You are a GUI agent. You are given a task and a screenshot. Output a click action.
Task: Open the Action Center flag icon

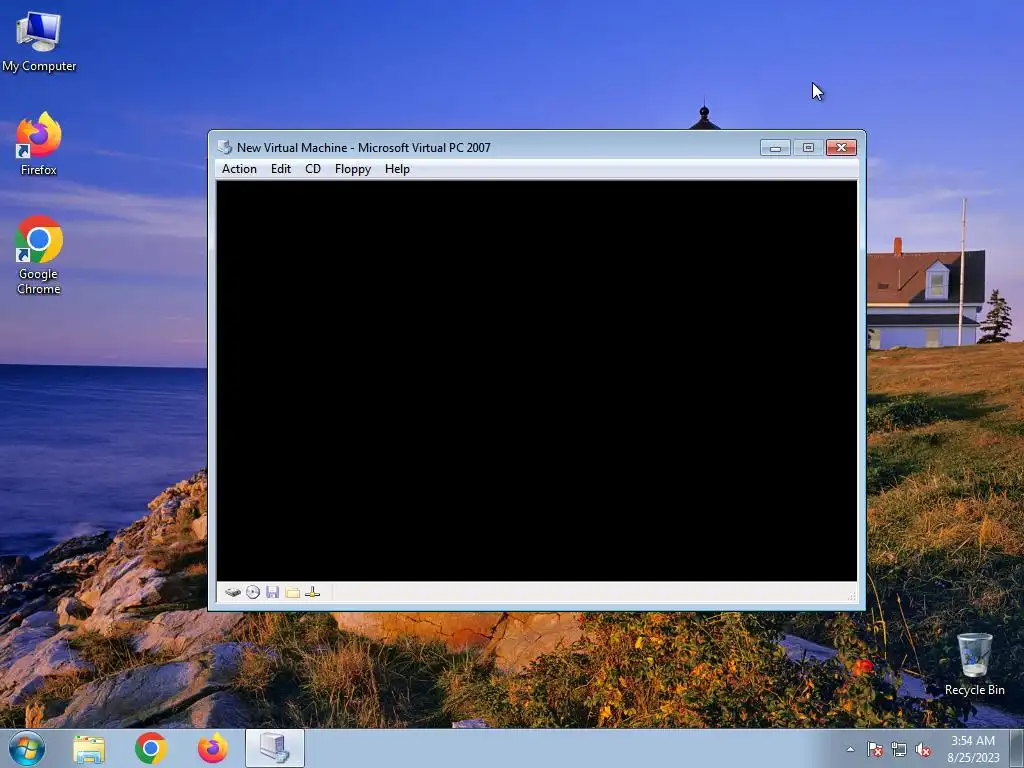[875, 749]
